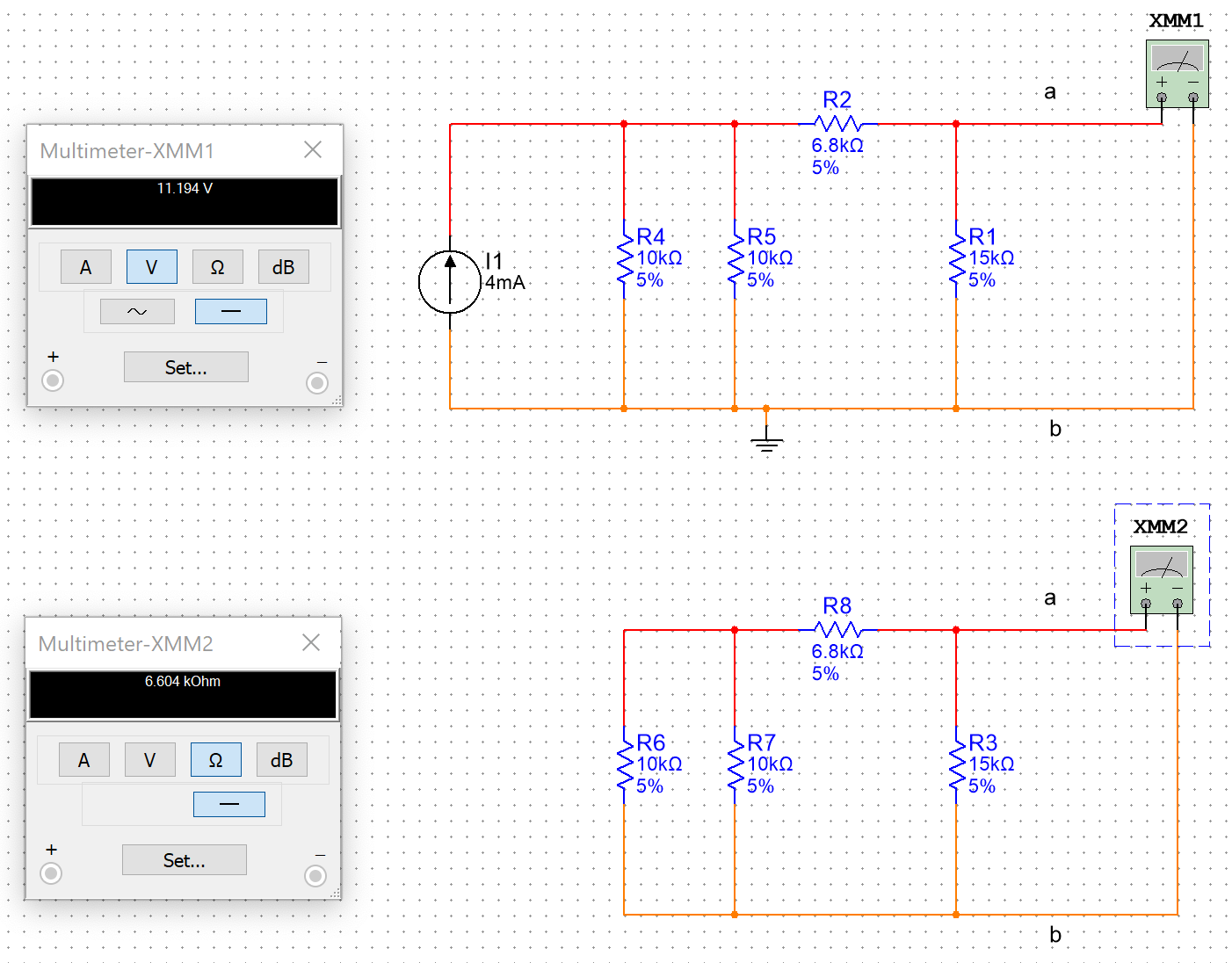1232x963 pixels.
Task: Click the XMM1 multimeter instrument icon
Action: 1177,72
